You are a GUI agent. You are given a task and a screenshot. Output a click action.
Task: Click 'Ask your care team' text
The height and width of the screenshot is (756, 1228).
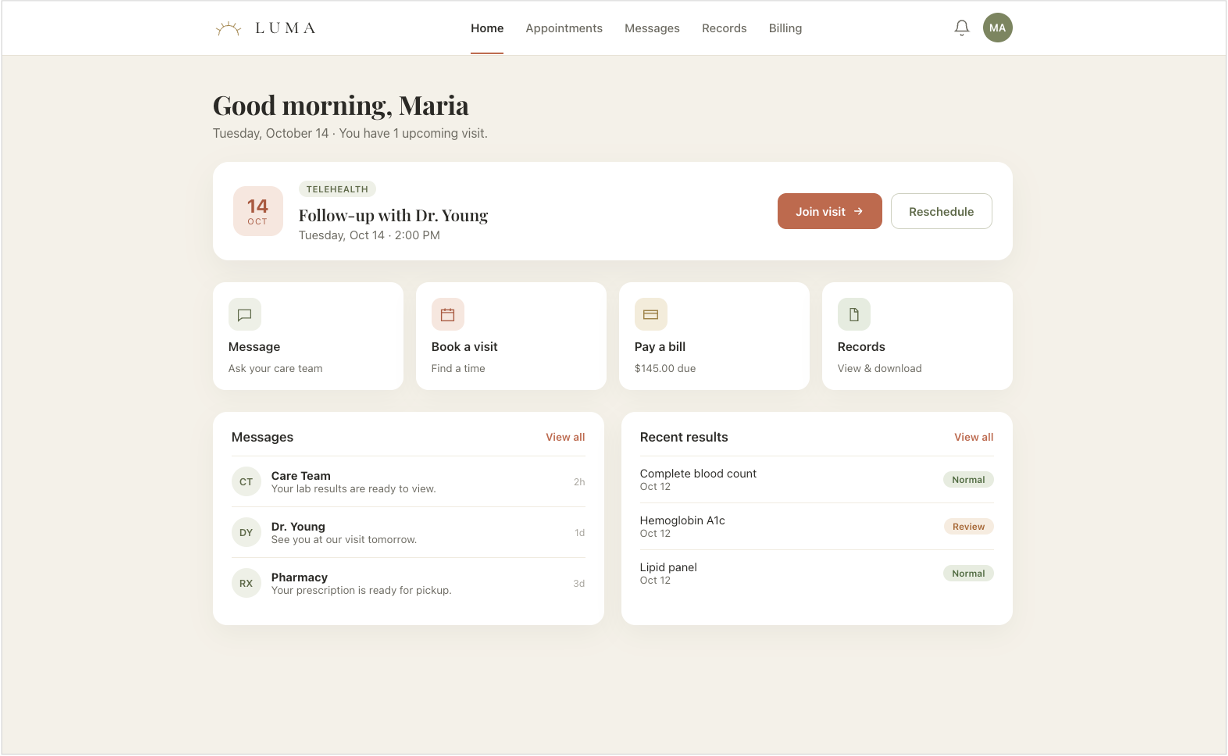[x=275, y=368]
